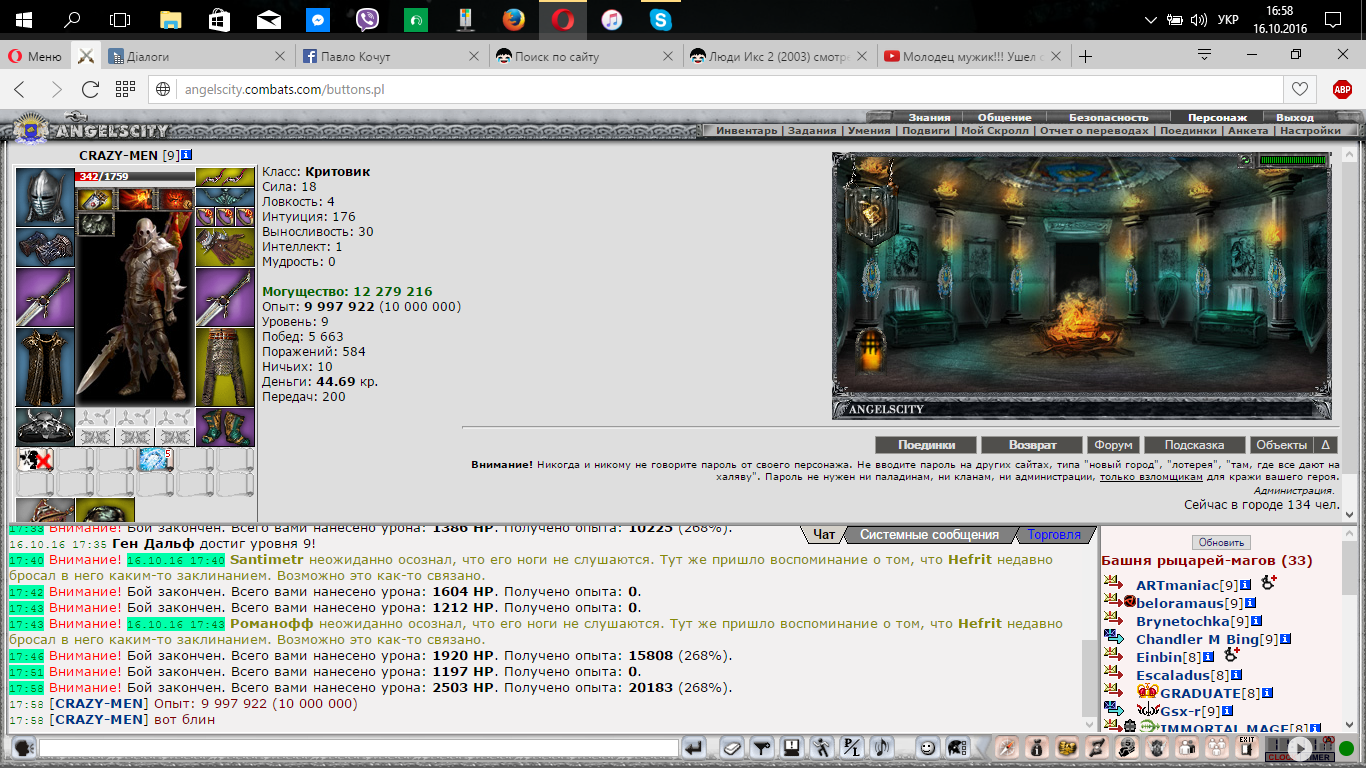The width and height of the screenshot is (1366, 768).
Task: Click the room picture of Angelscity
Action: tap(1082, 285)
